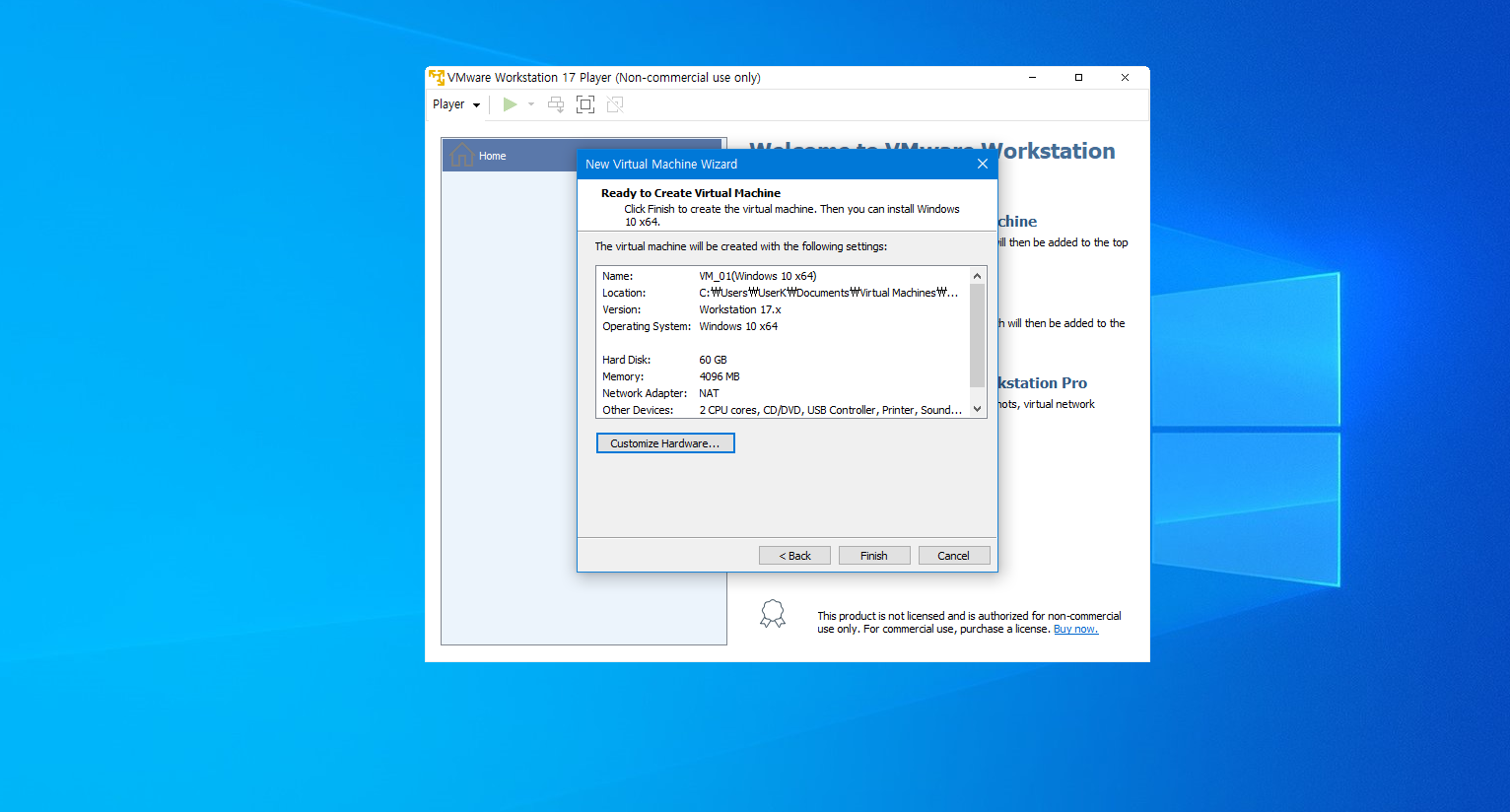Image resolution: width=1510 pixels, height=812 pixels.
Task: Select the Other Devices 2 CPU cores row
Action: pos(831,410)
